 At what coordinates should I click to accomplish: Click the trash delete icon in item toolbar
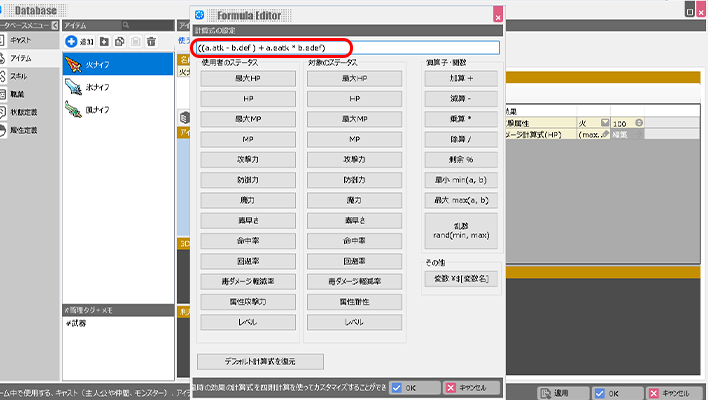point(150,41)
